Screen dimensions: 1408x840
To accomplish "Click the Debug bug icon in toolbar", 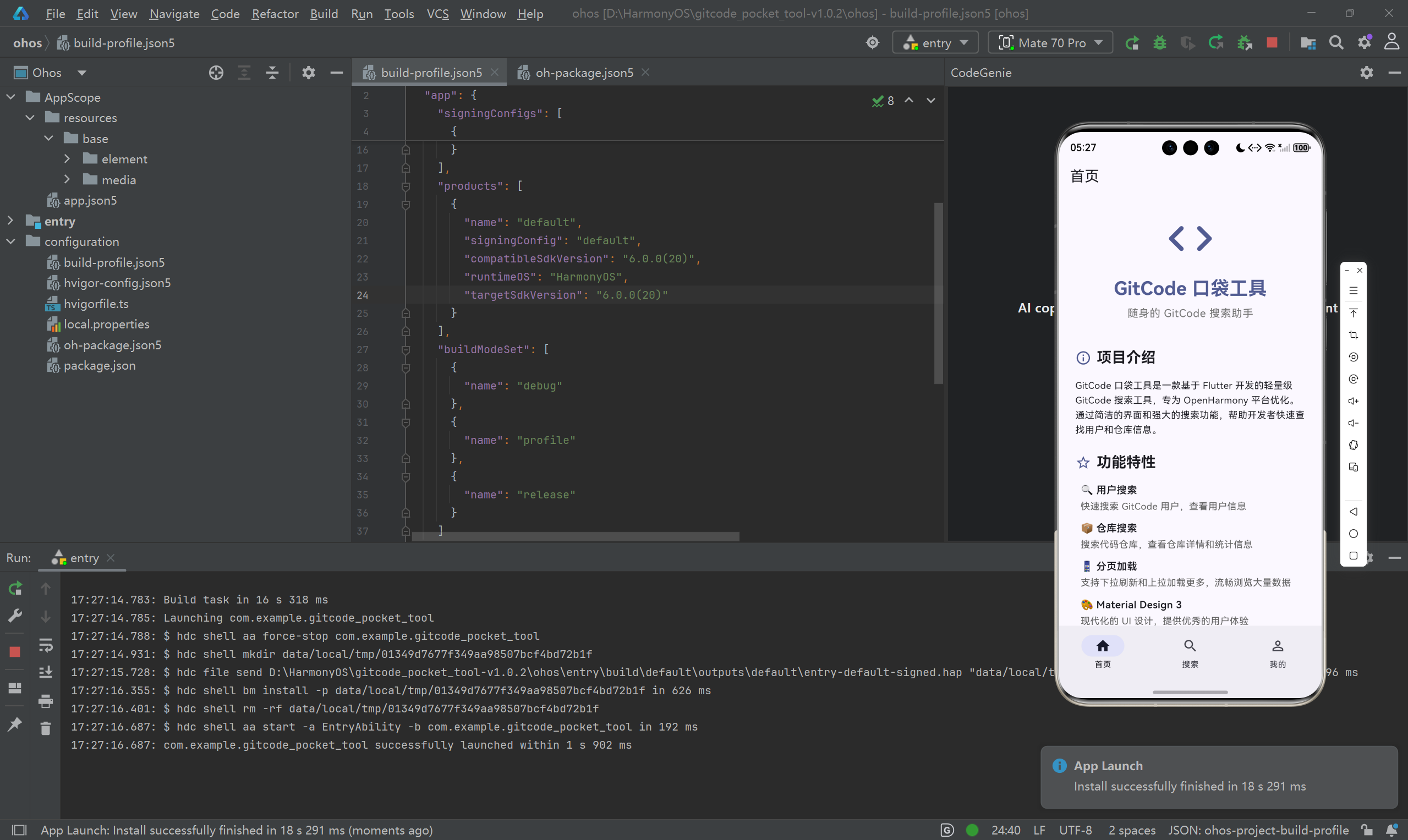I will (x=1159, y=43).
